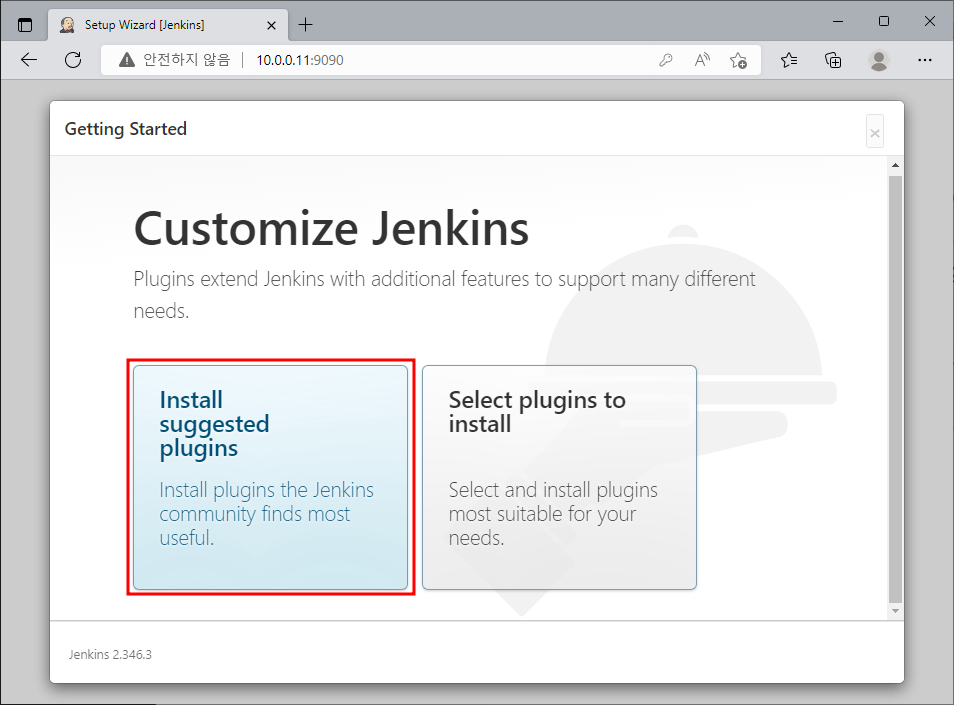Open the tab actions menu icon
Screen dimensions: 954x705
coord(25,25)
